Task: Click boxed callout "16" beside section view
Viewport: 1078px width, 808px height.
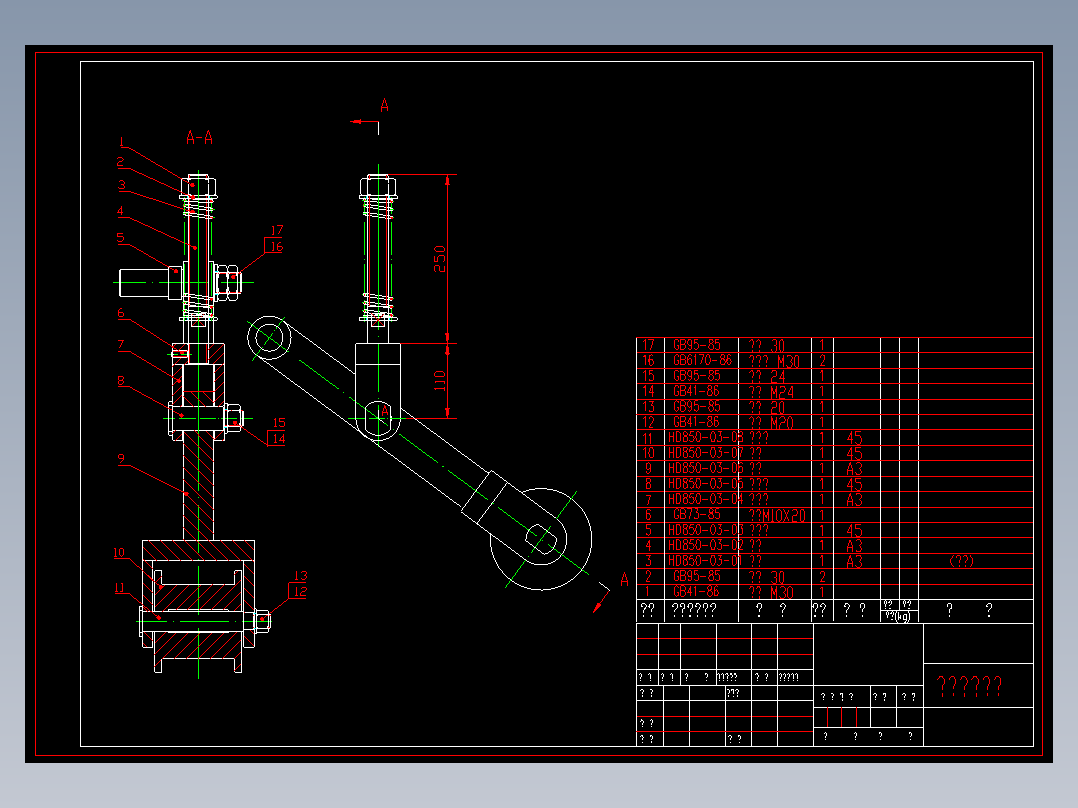Action: 274,246
